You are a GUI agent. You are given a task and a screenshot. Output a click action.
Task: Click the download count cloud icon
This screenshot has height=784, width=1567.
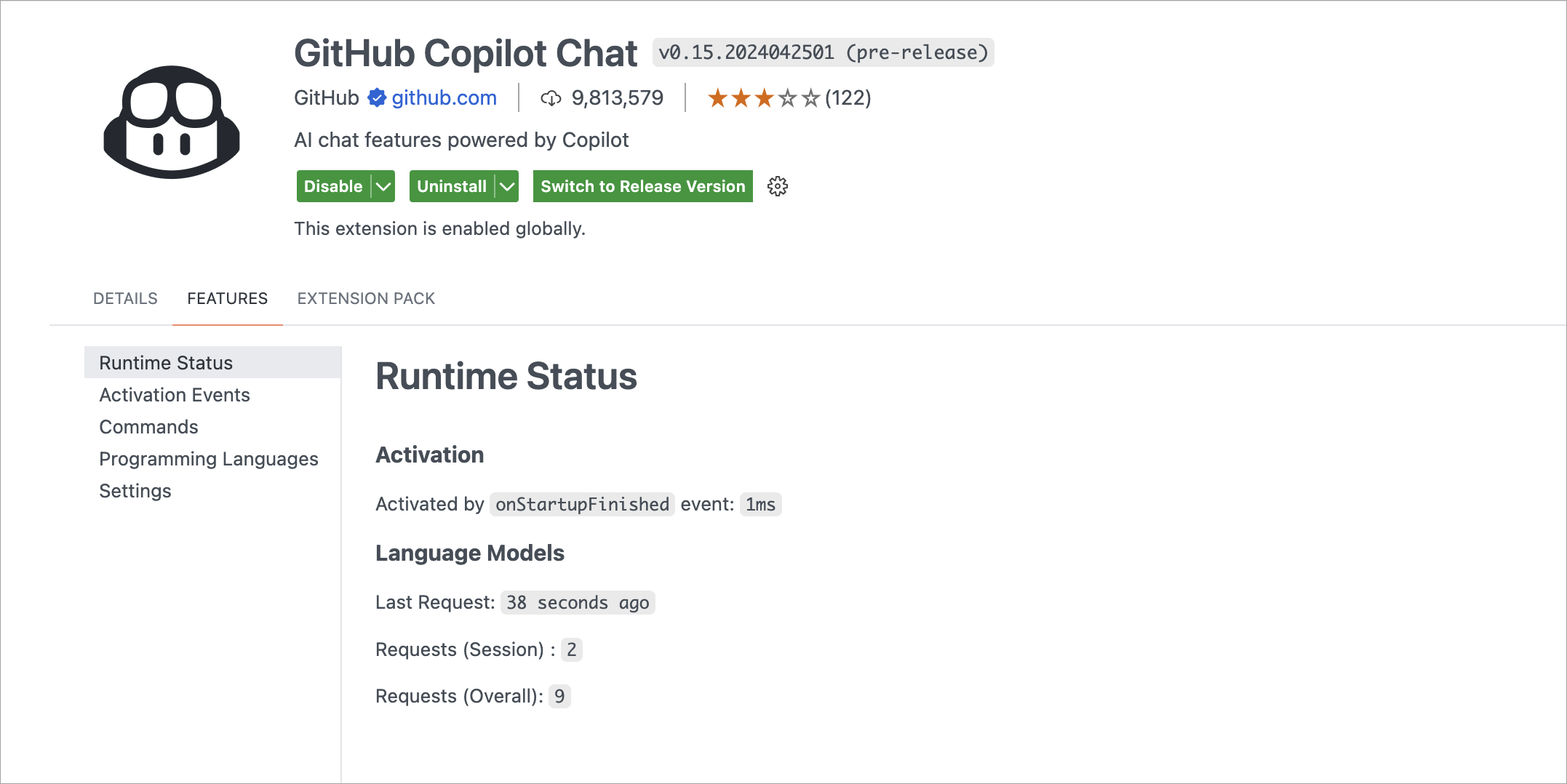[551, 97]
